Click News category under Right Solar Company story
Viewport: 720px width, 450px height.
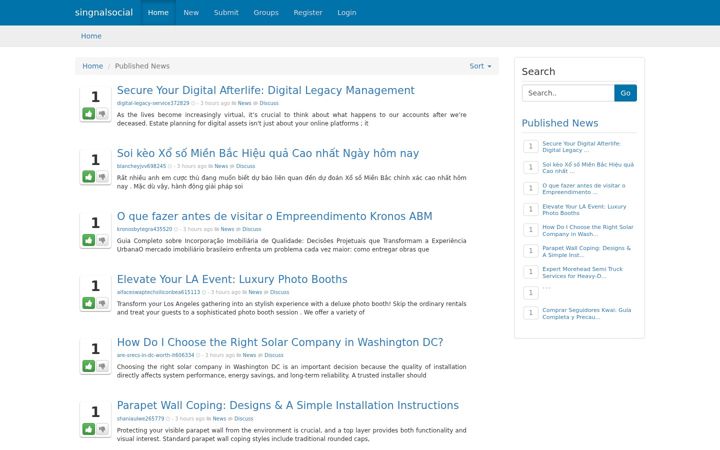(x=249, y=355)
